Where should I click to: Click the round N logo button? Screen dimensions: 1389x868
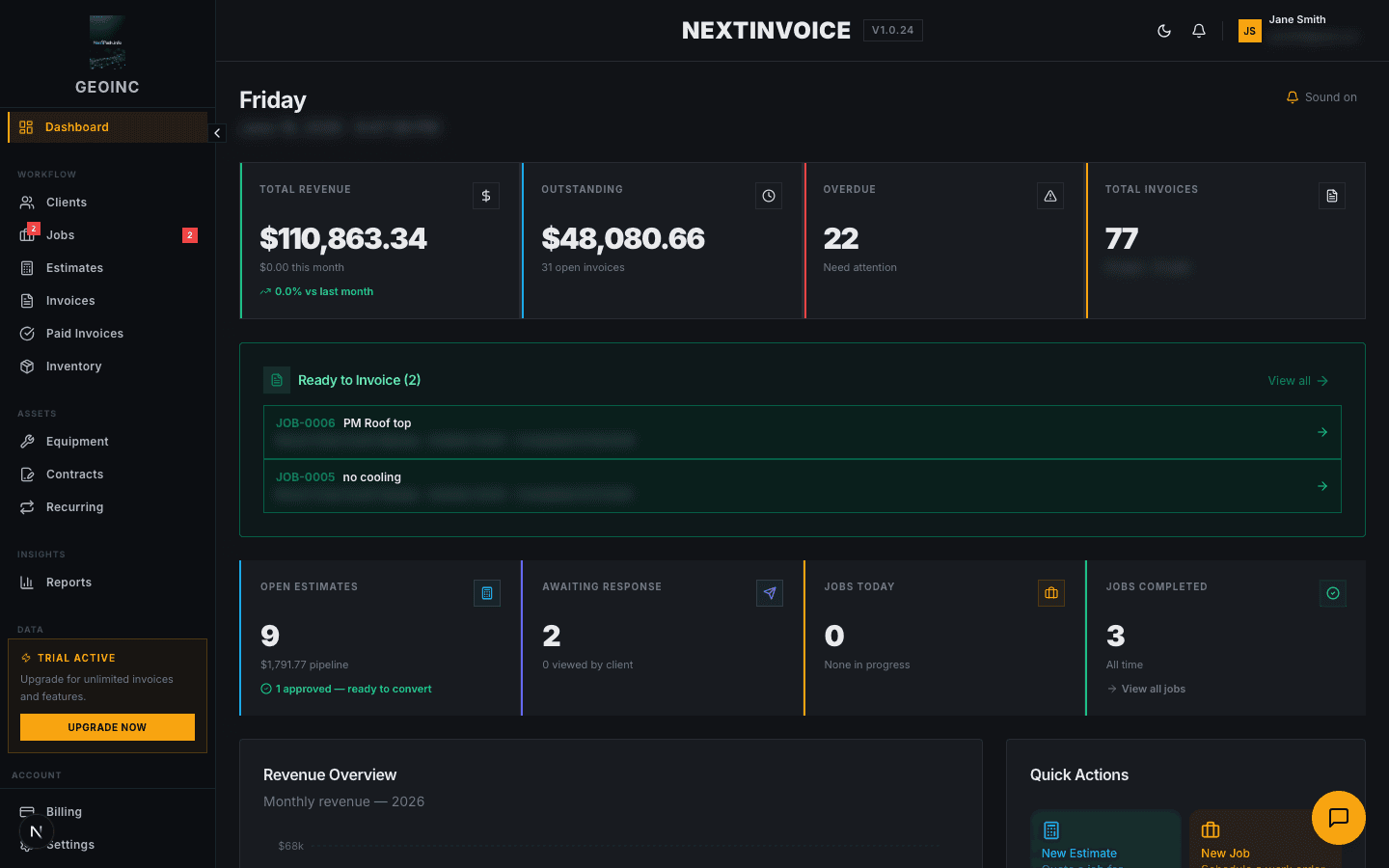36,830
